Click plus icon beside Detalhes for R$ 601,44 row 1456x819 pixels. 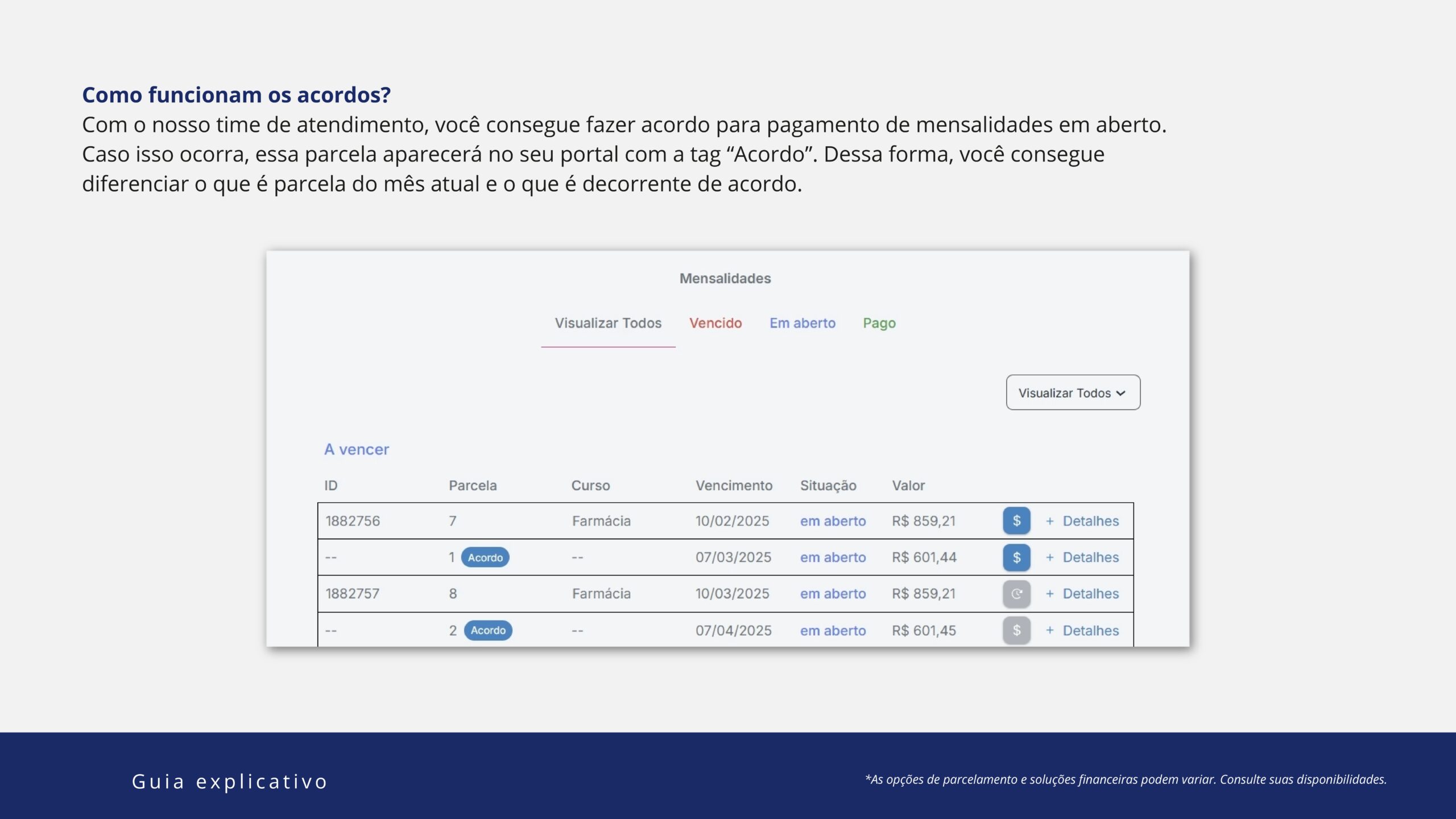[1049, 557]
